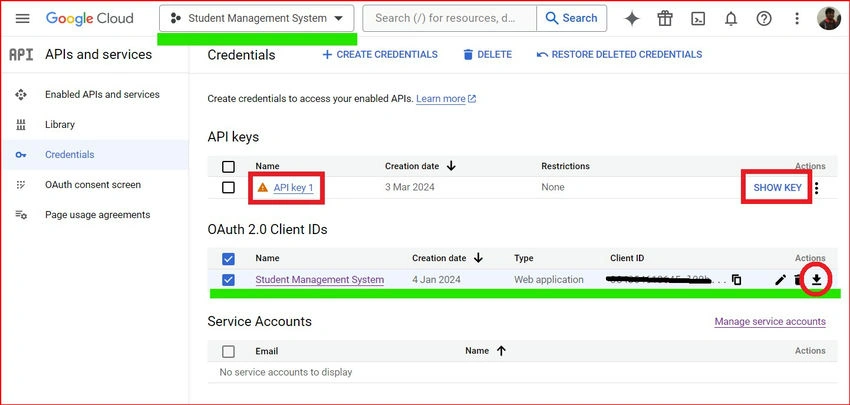The width and height of the screenshot is (850, 405).
Task: Click the DELETE button in toolbar
Action: 488,55
